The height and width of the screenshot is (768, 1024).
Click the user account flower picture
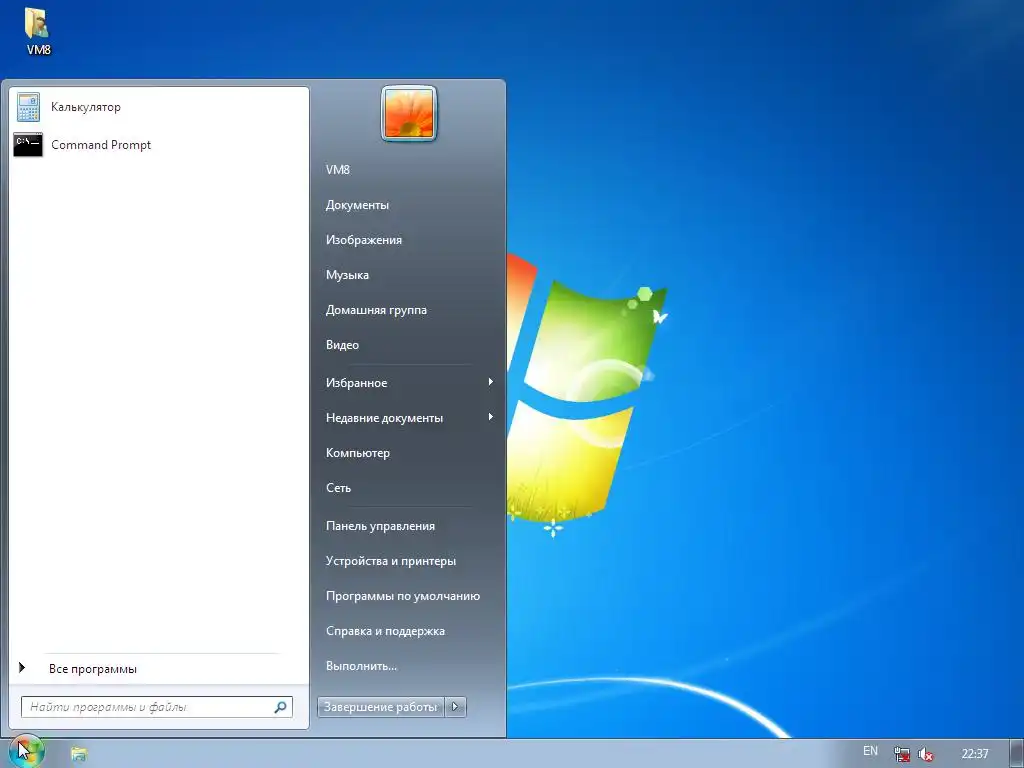(x=409, y=114)
